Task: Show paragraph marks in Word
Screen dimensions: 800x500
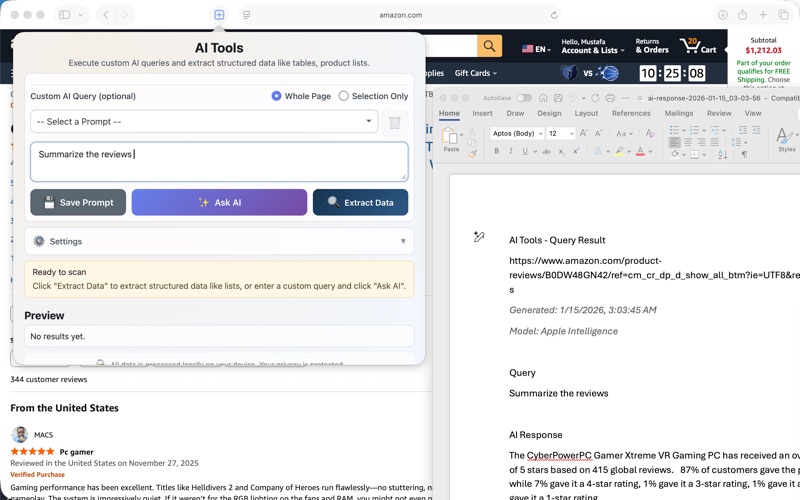Action: tap(745, 154)
